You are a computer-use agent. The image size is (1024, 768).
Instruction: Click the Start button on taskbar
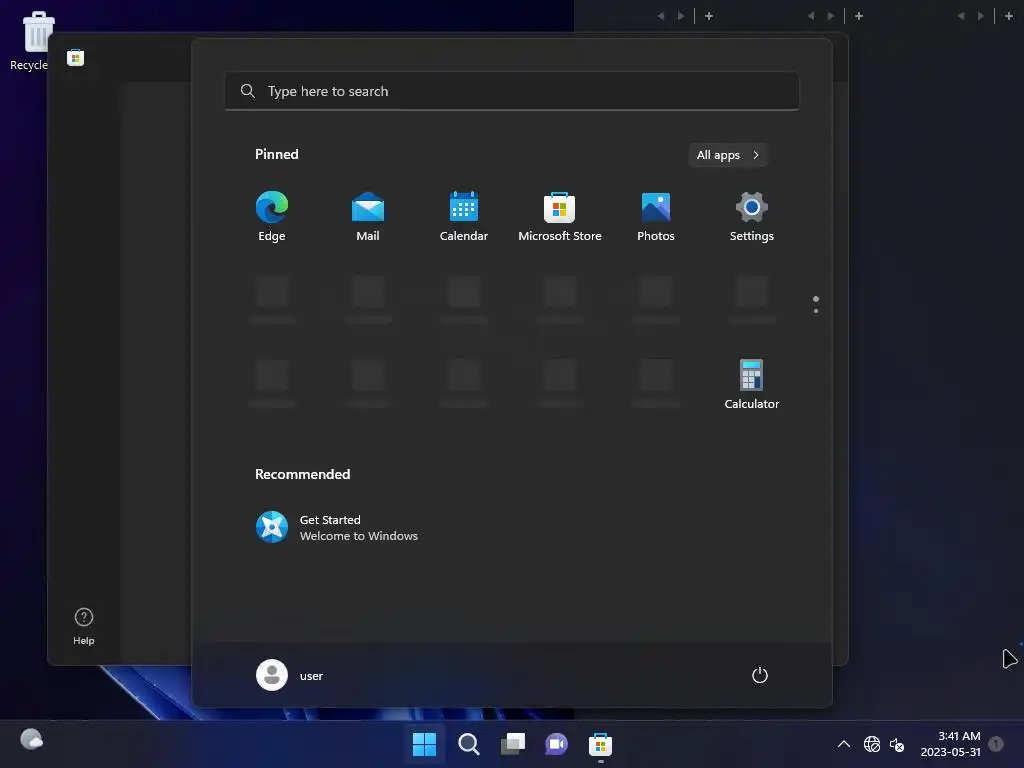pos(424,744)
